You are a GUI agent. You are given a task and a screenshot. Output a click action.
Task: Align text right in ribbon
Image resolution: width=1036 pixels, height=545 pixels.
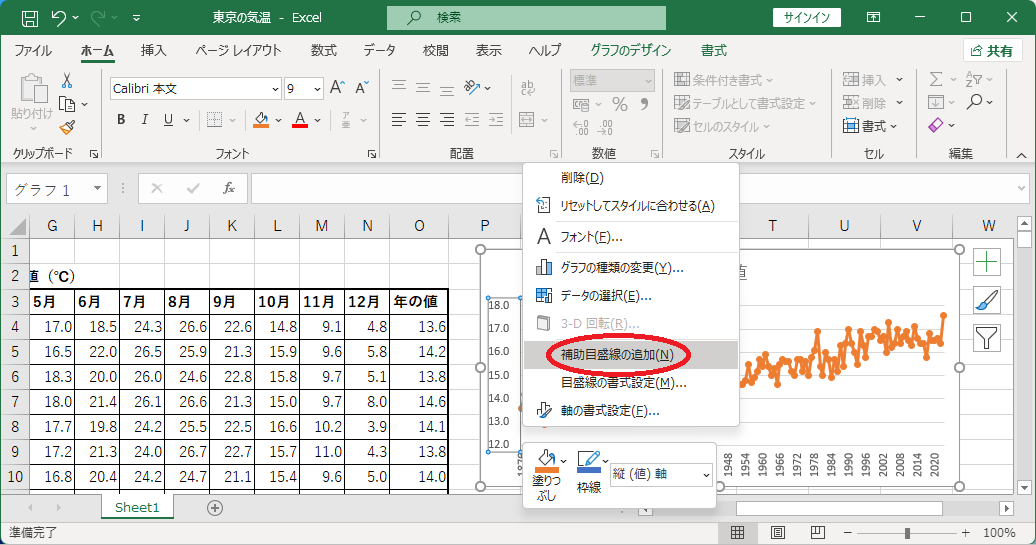click(447, 120)
